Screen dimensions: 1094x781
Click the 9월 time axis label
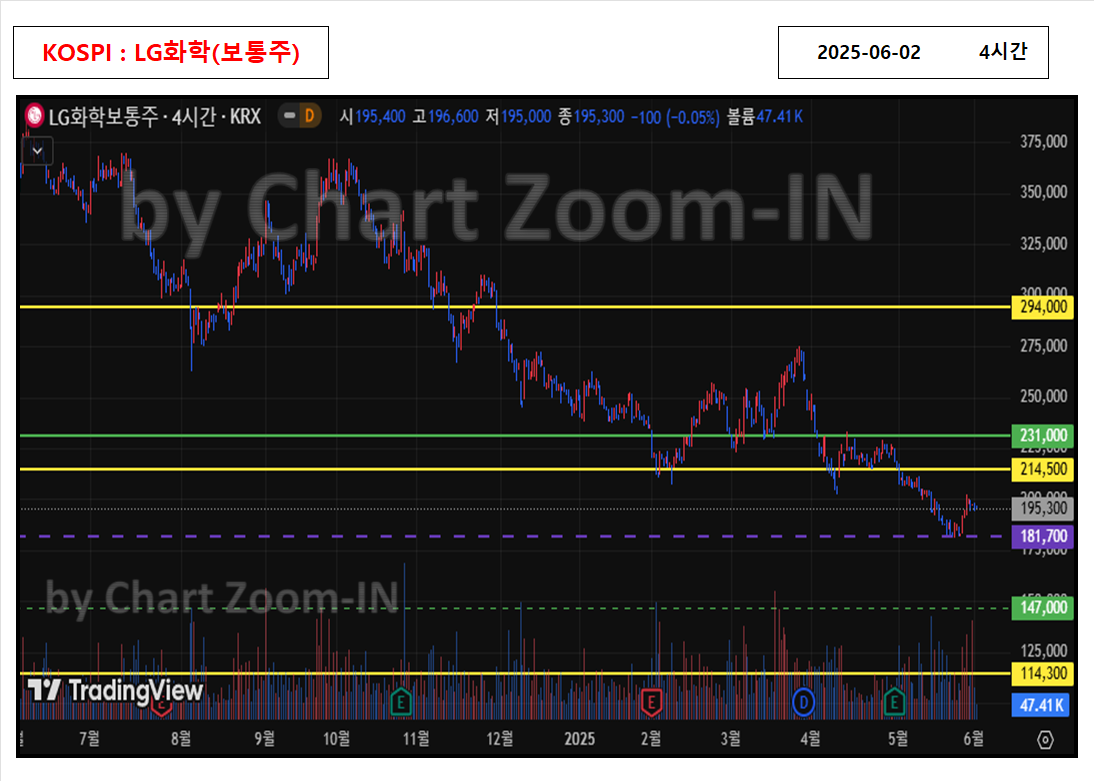(x=264, y=738)
